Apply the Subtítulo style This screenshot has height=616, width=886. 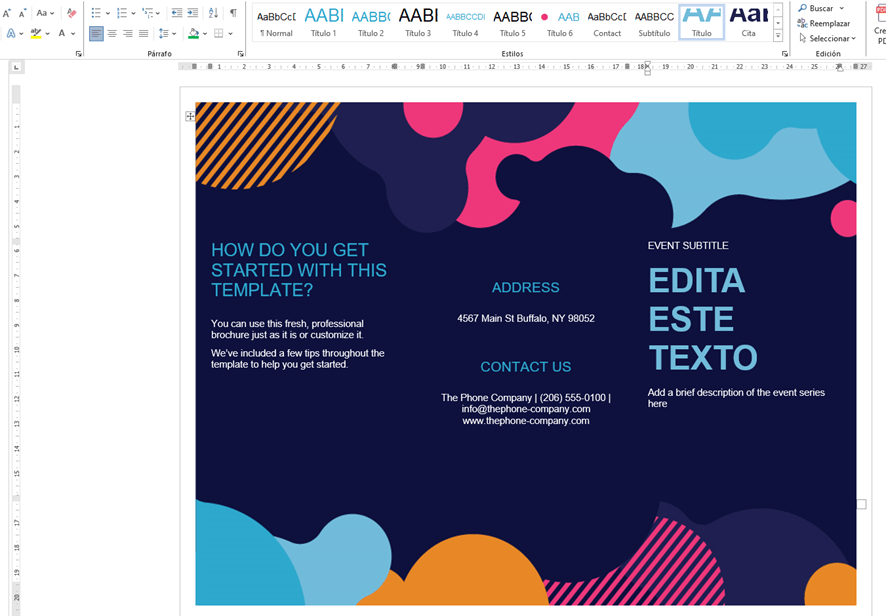click(x=654, y=21)
